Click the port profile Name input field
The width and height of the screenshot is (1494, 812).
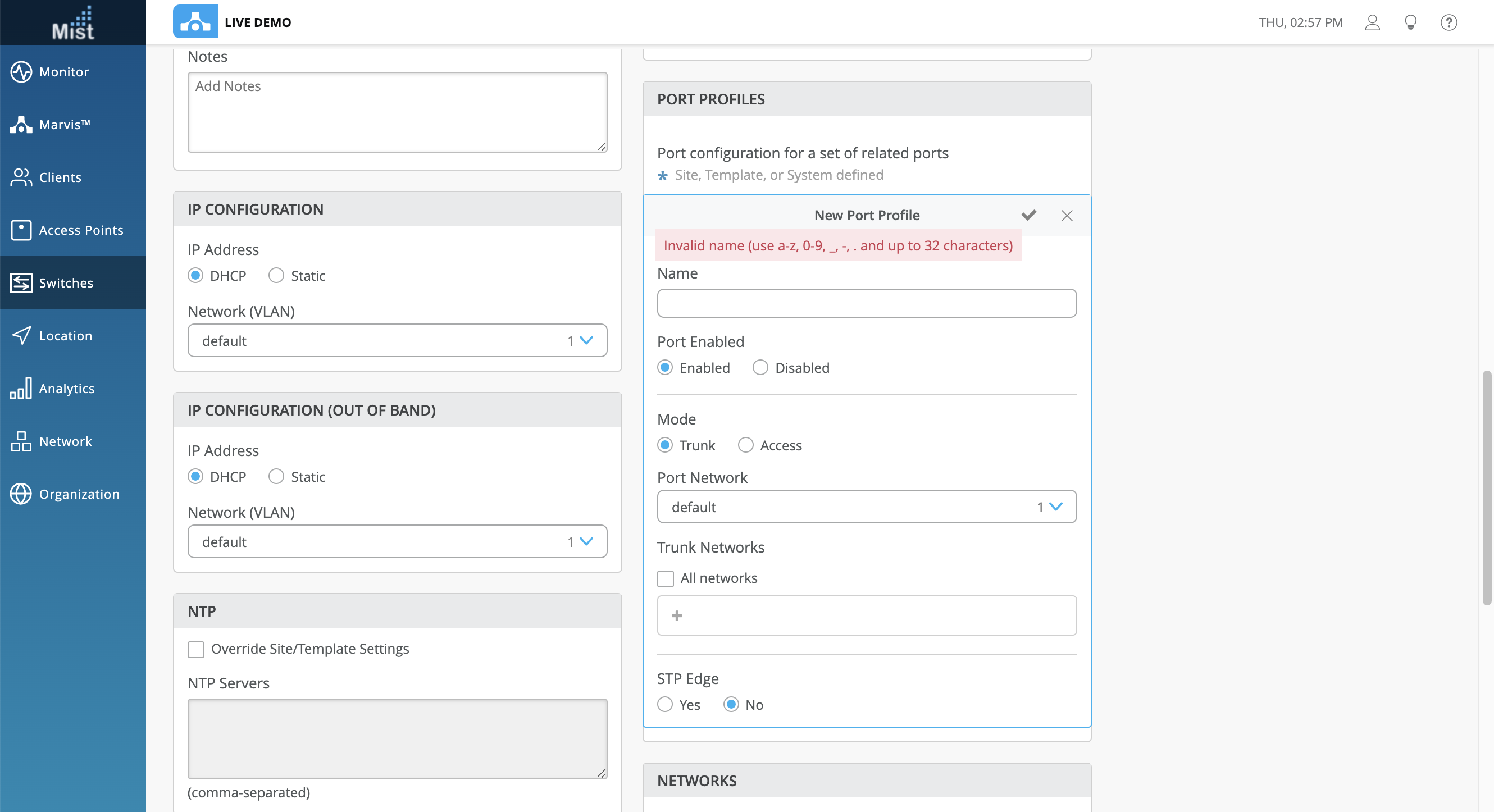pos(867,303)
